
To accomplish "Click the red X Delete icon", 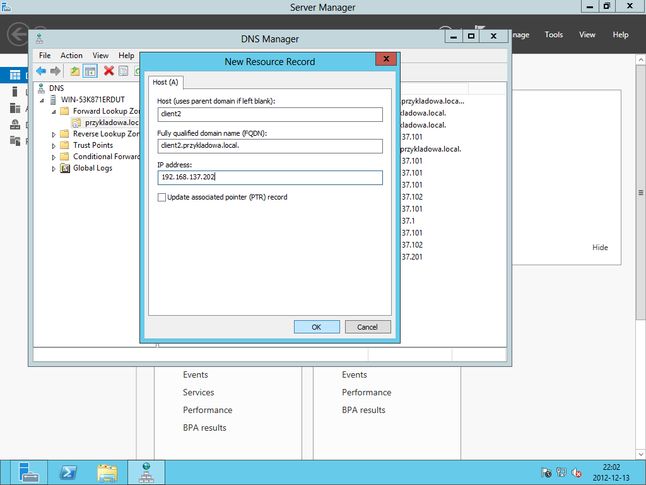I will [x=109, y=71].
